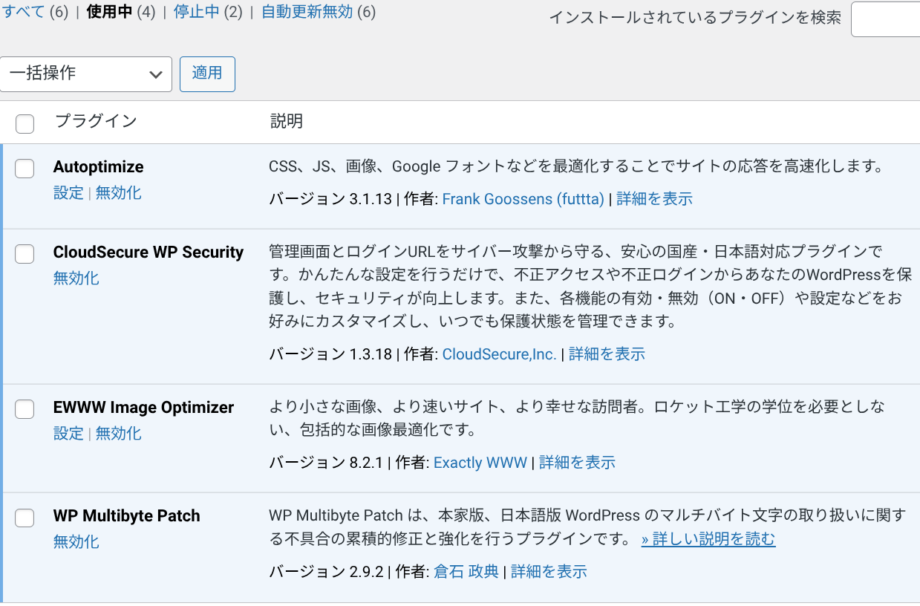Image resolution: width=920 pixels, height=606 pixels.
Task: Open CloudSecure,Inc. author link
Action: tap(499, 354)
